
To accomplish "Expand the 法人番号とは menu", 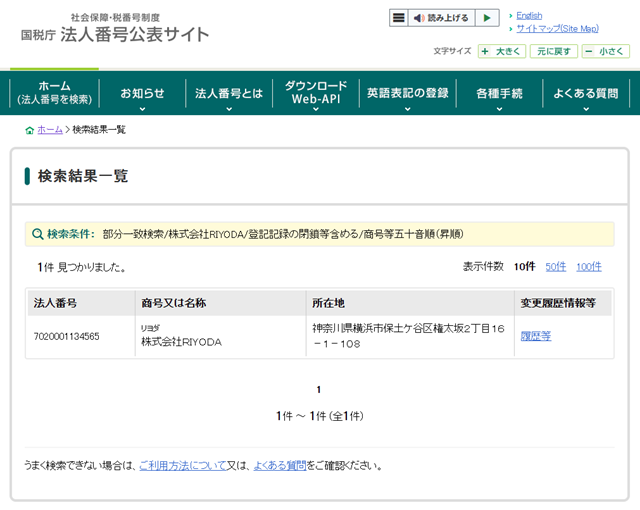I will click(227, 94).
